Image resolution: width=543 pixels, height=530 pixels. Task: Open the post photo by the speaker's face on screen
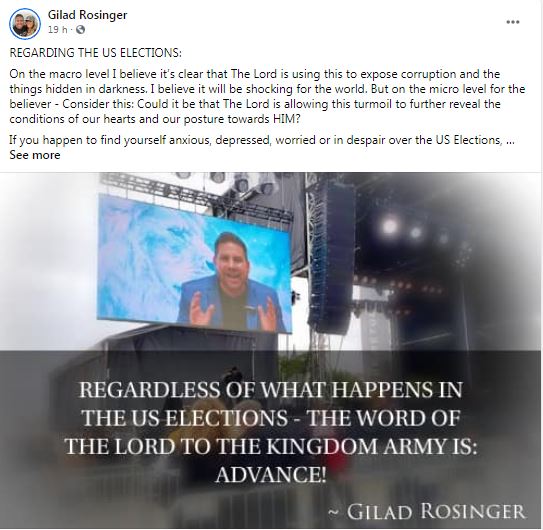(230, 257)
